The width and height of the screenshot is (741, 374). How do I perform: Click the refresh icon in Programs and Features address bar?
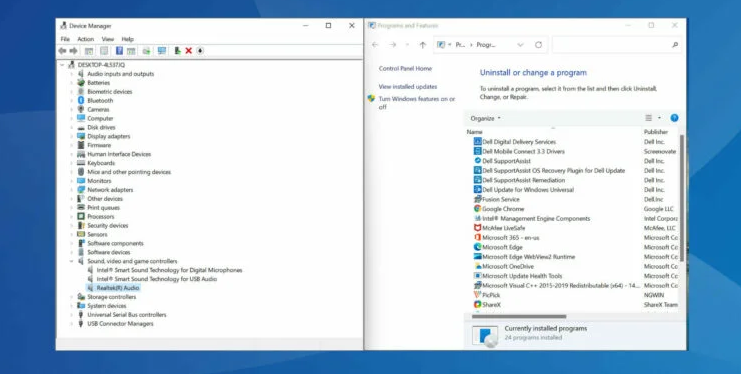(538, 45)
